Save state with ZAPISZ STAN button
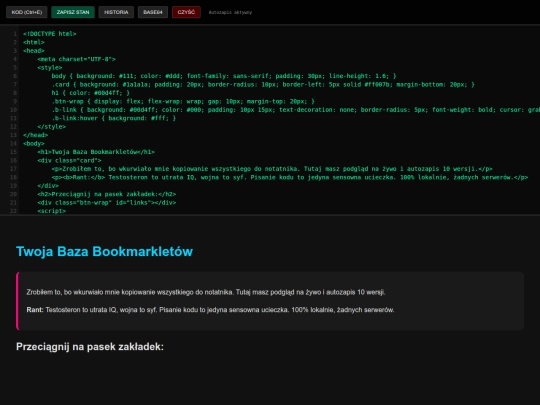This screenshot has width=540, height=405. (73, 12)
